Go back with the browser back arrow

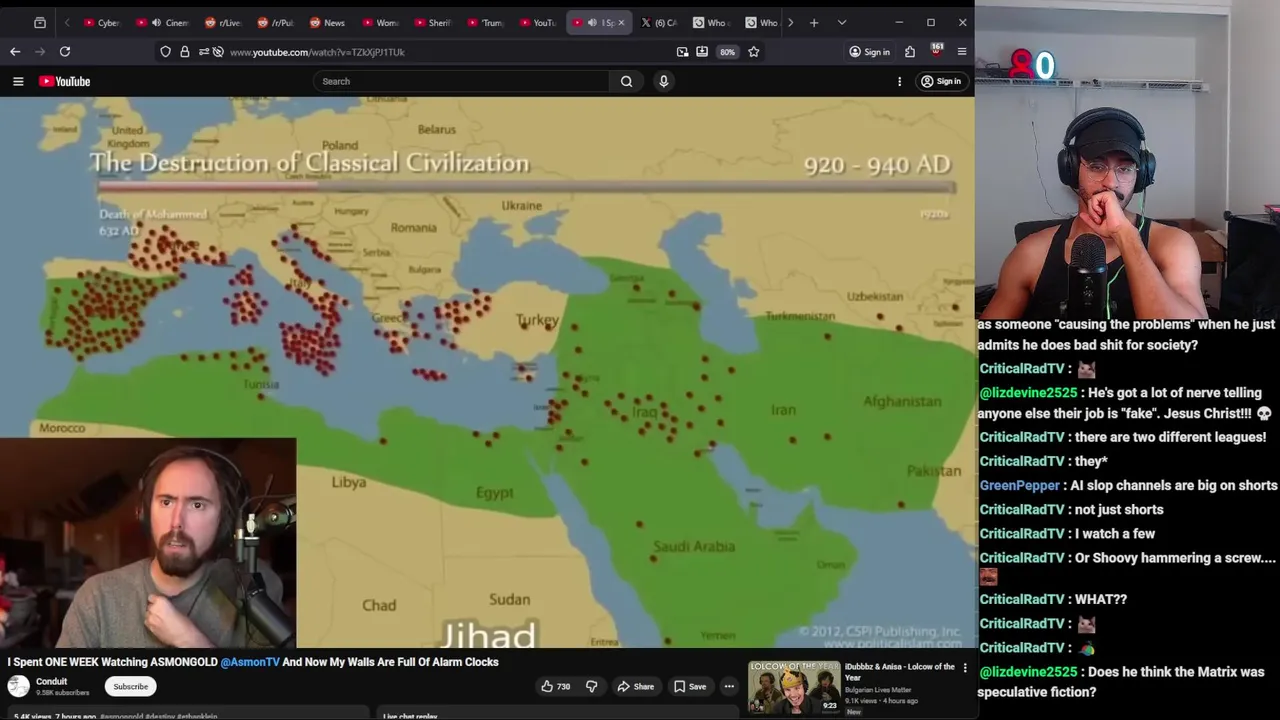(15, 51)
